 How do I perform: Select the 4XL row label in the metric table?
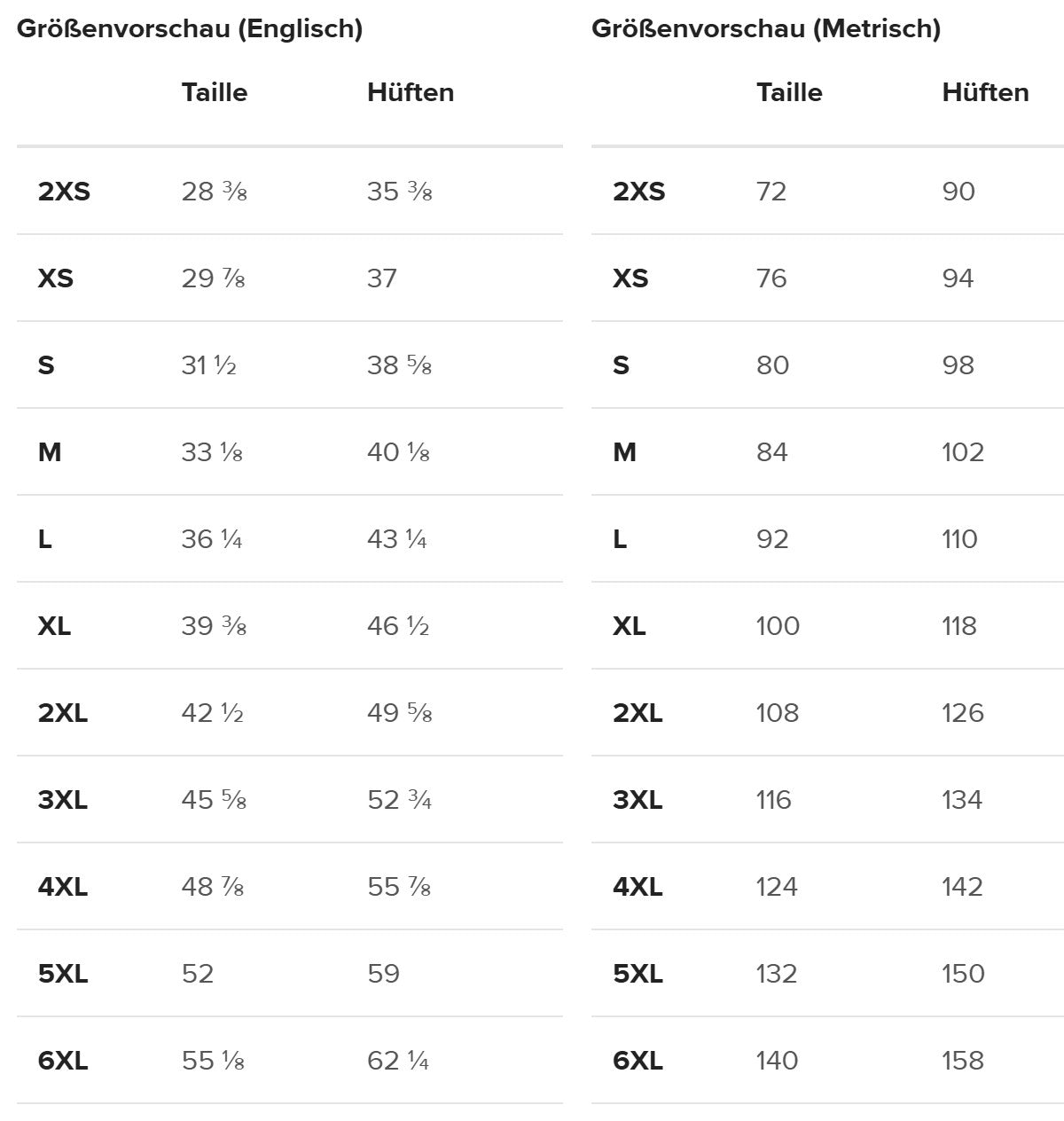[x=638, y=887]
